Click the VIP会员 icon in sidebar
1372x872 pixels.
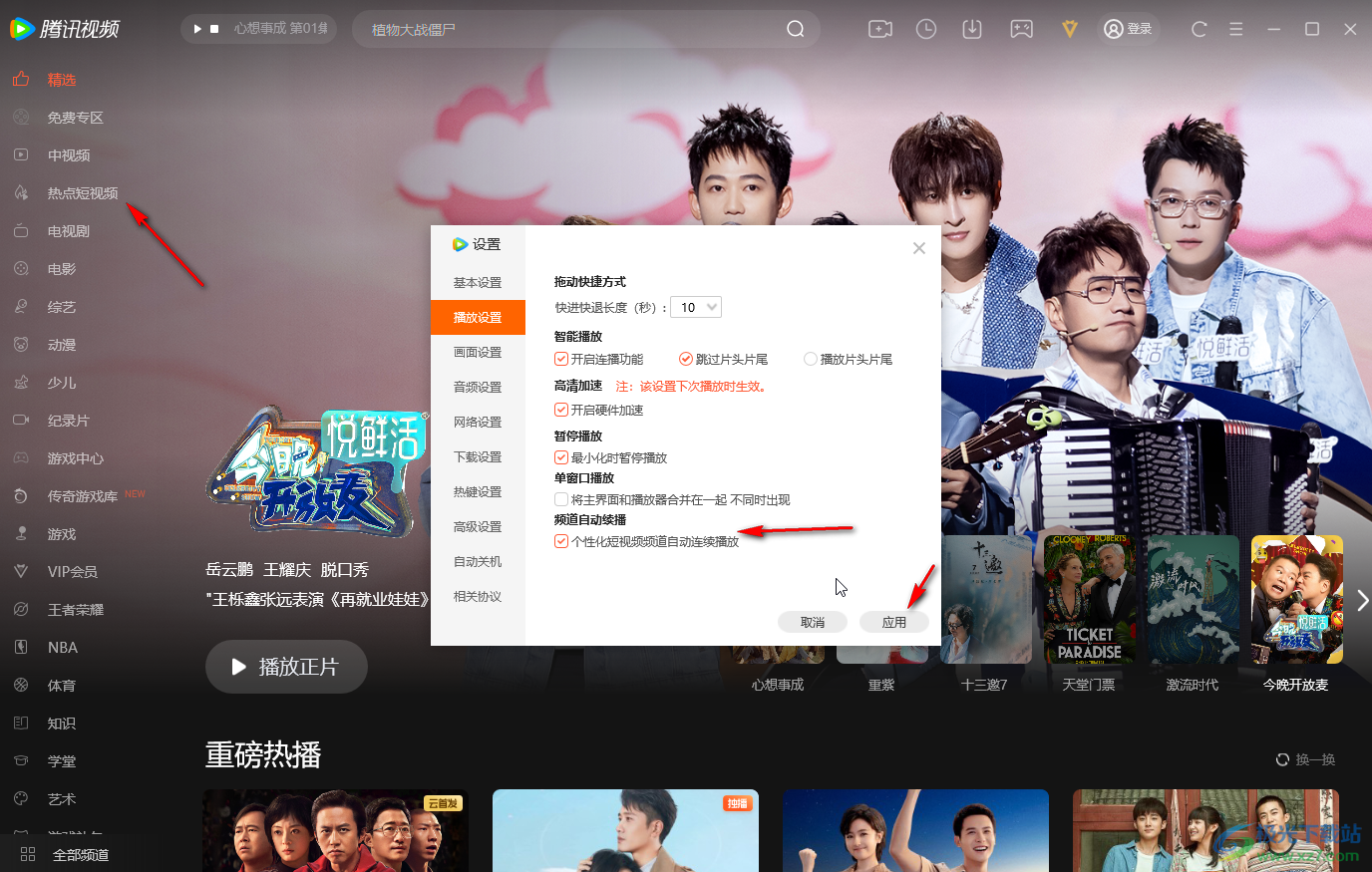(x=21, y=572)
